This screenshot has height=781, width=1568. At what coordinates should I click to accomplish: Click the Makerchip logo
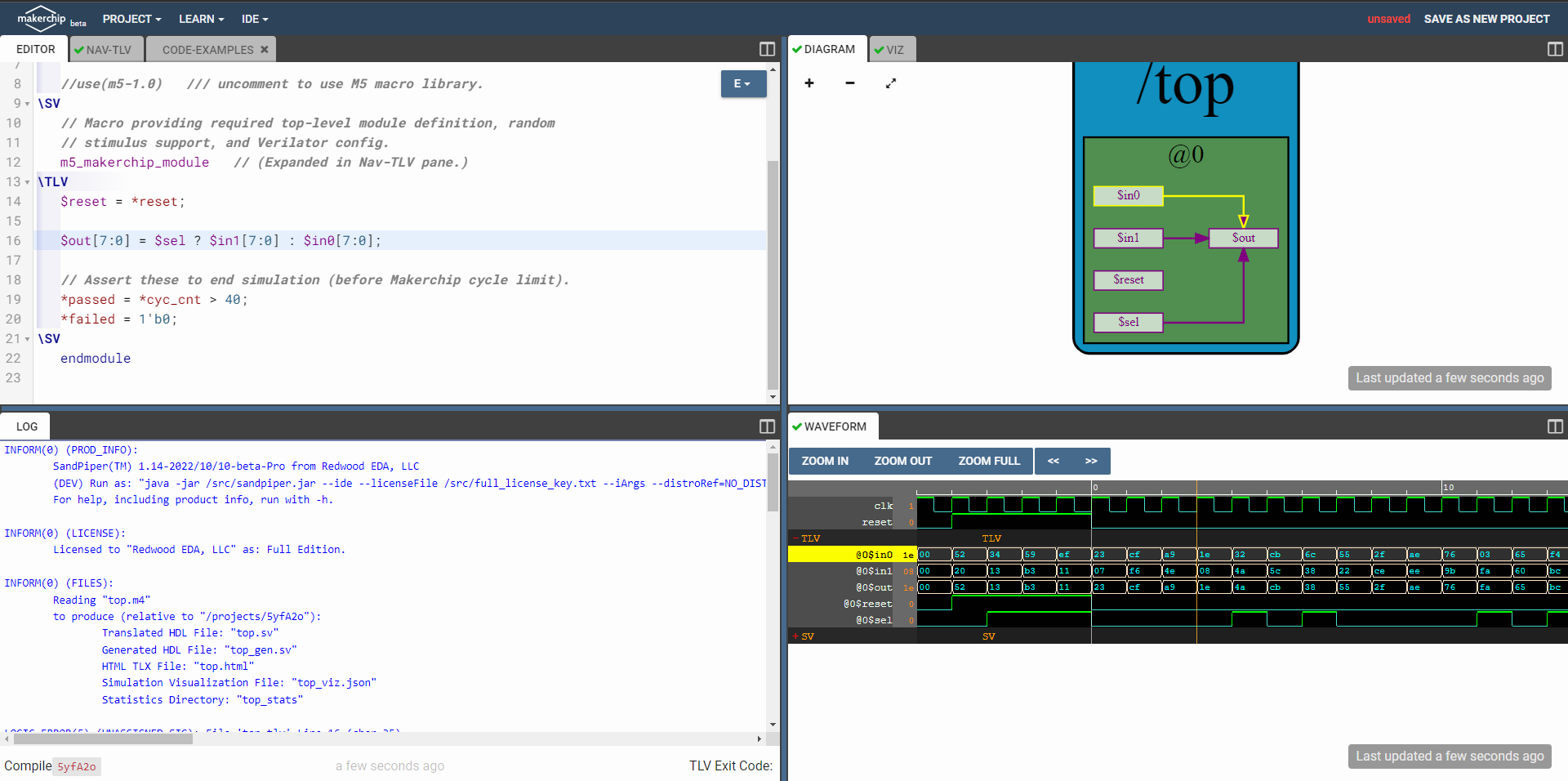pyautogui.click(x=39, y=18)
